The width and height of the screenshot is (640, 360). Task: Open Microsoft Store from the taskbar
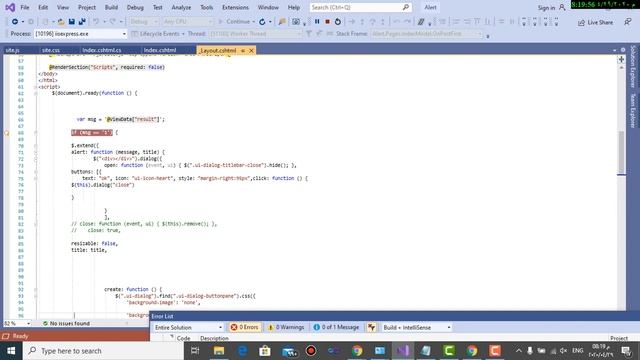pyautogui.click(x=265, y=351)
